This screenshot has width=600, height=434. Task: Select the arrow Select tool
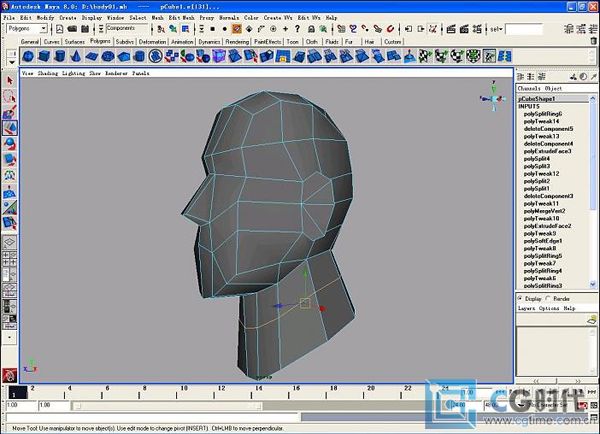pyautogui.click(x=10, y=81)
